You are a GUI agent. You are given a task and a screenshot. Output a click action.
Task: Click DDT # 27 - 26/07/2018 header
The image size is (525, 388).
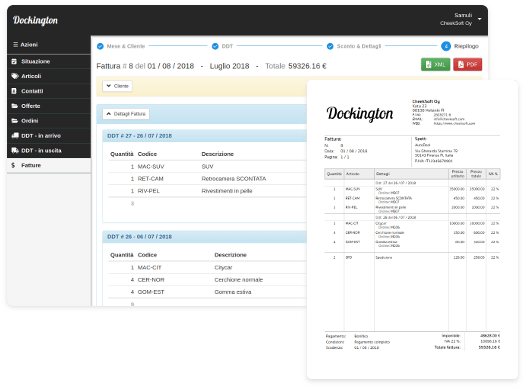click(139, 136)
